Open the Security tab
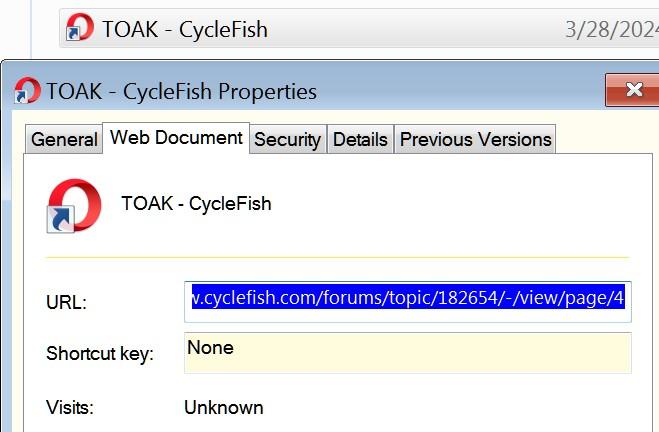 click(x=287, y=140)
